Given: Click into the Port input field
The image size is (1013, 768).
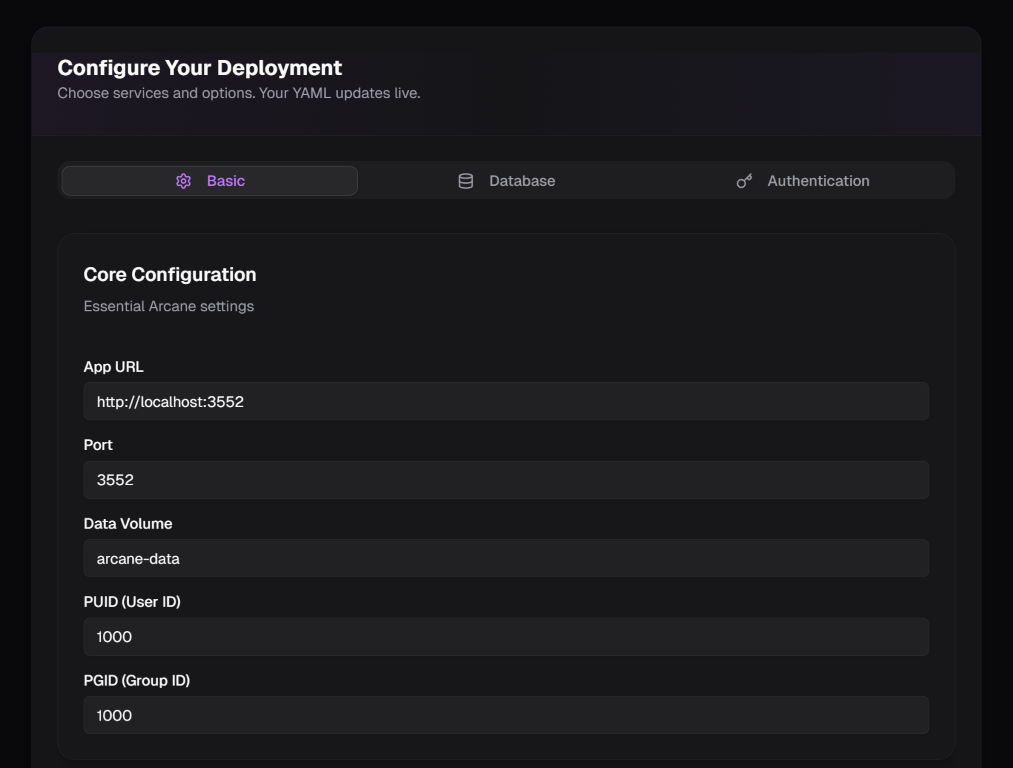Looking at the screenshot, I should [x=506, y=480].
